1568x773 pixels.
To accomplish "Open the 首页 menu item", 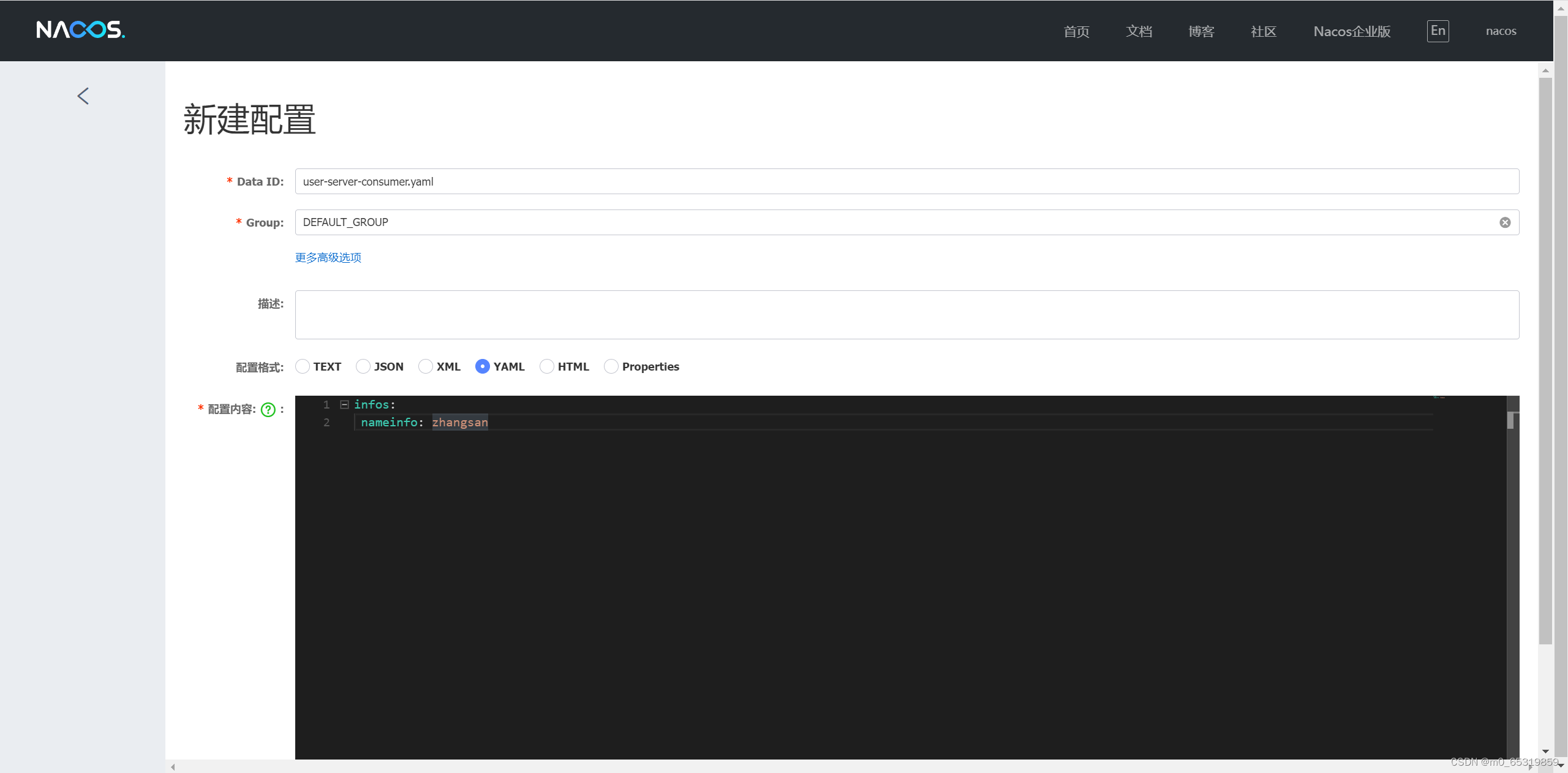I will pos(1076,31).
